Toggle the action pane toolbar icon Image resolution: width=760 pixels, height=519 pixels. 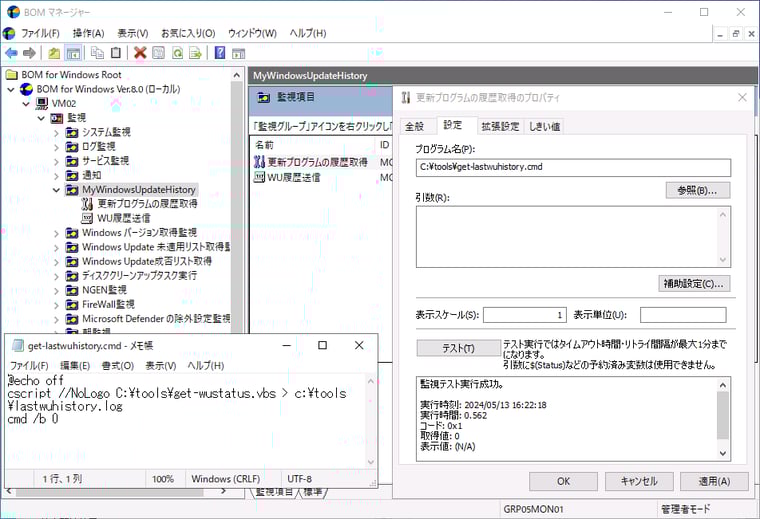(238, 53)
